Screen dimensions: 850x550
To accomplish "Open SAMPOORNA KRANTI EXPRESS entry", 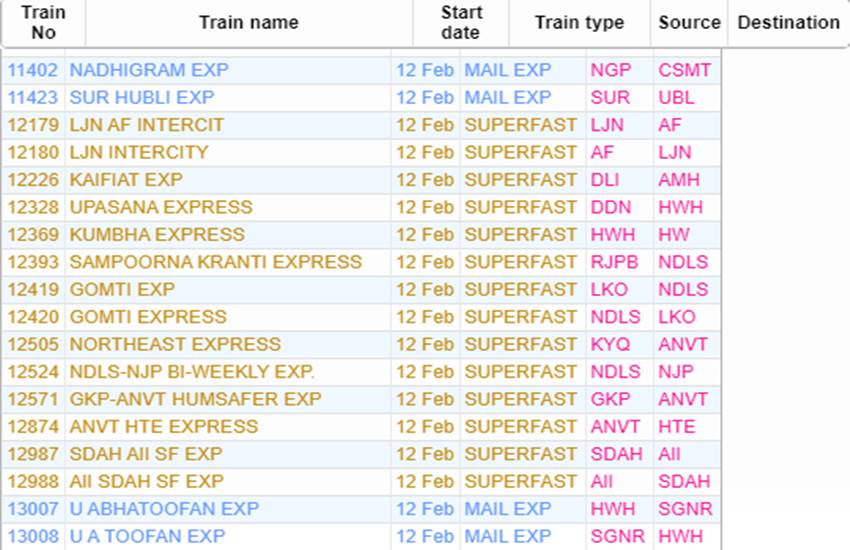I will pyautogui.click(x=216, y=262).
